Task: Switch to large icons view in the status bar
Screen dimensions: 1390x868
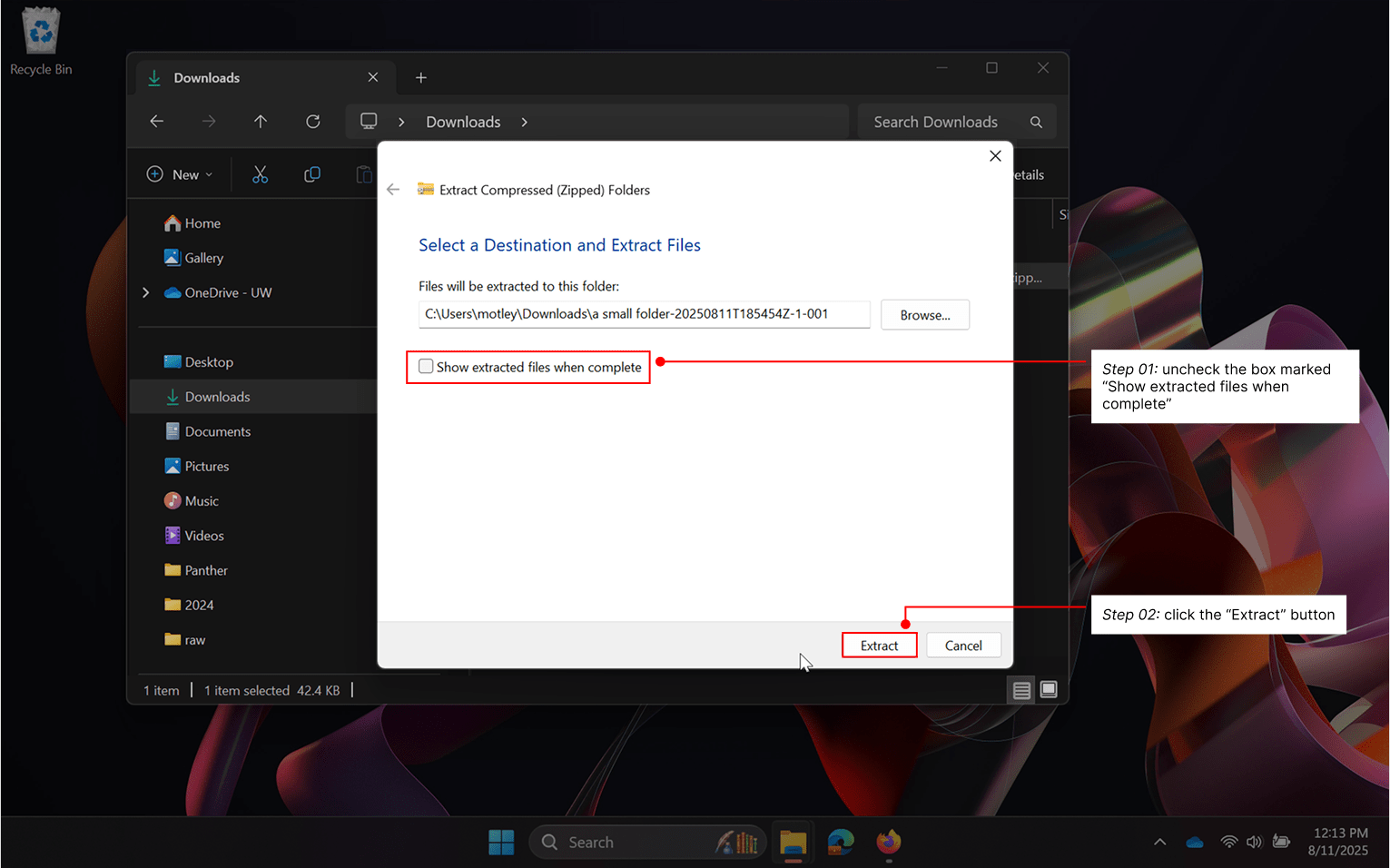Action: coord(1049,690)
